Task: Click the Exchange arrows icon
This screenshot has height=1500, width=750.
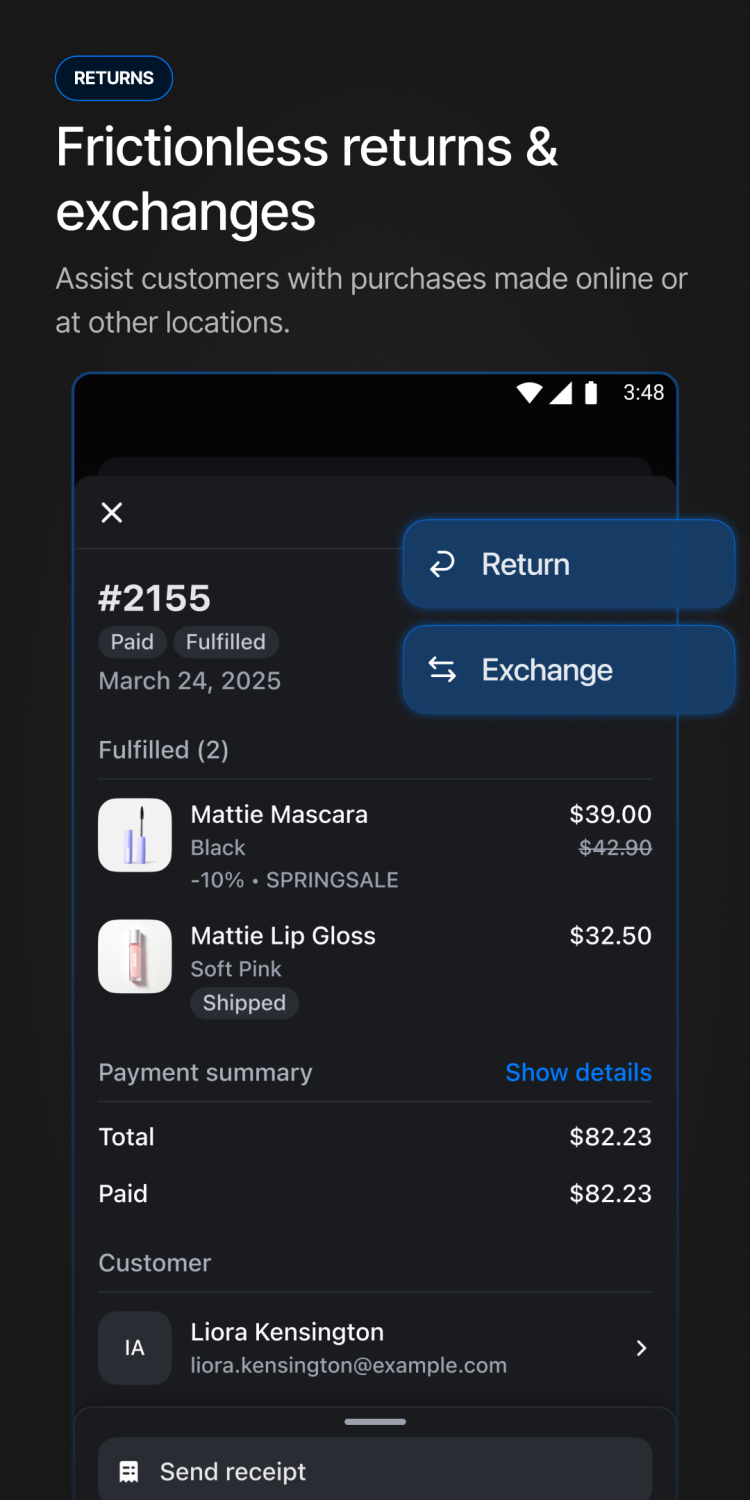Action: pos(442,670)
